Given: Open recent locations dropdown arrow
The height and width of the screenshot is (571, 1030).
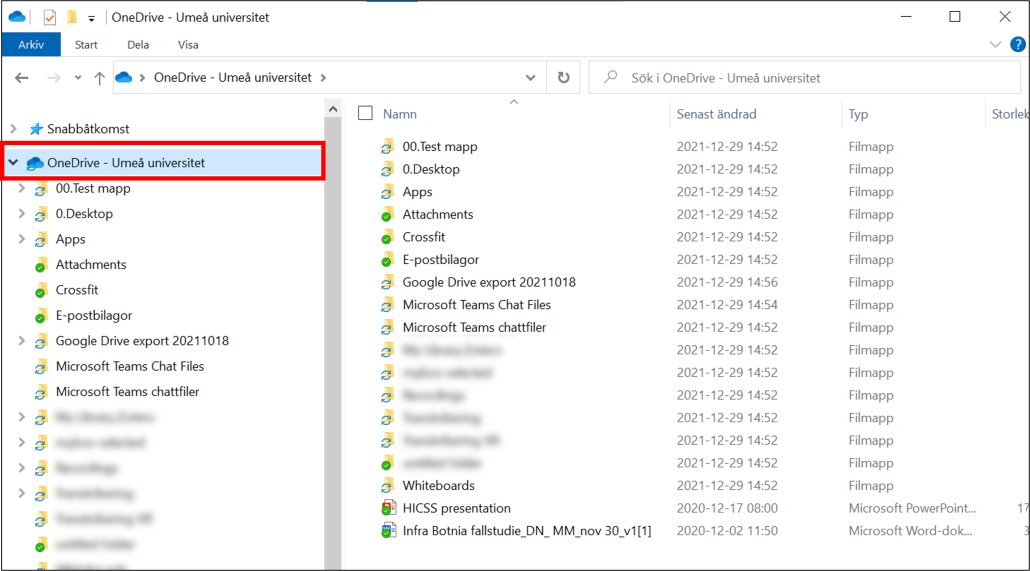Looking at the screenshot, I should pyautogui.click(x=78, y=78).
